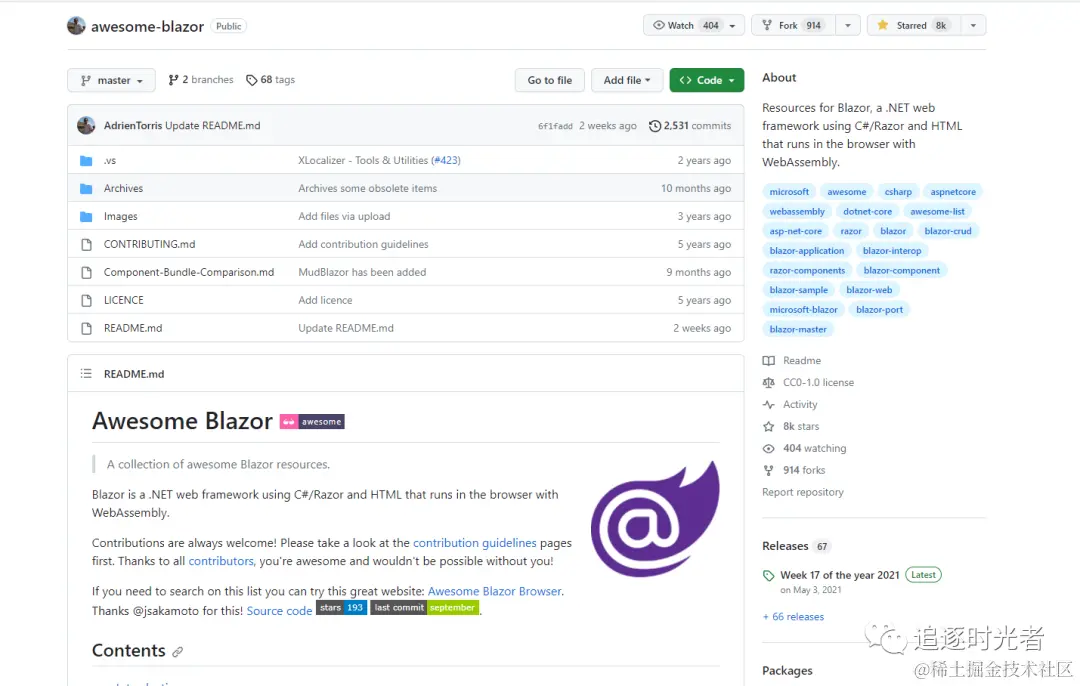This screenshot has width=1080, height=686.
Task: Select the dotnet-core topic tag
Action: 867,211
